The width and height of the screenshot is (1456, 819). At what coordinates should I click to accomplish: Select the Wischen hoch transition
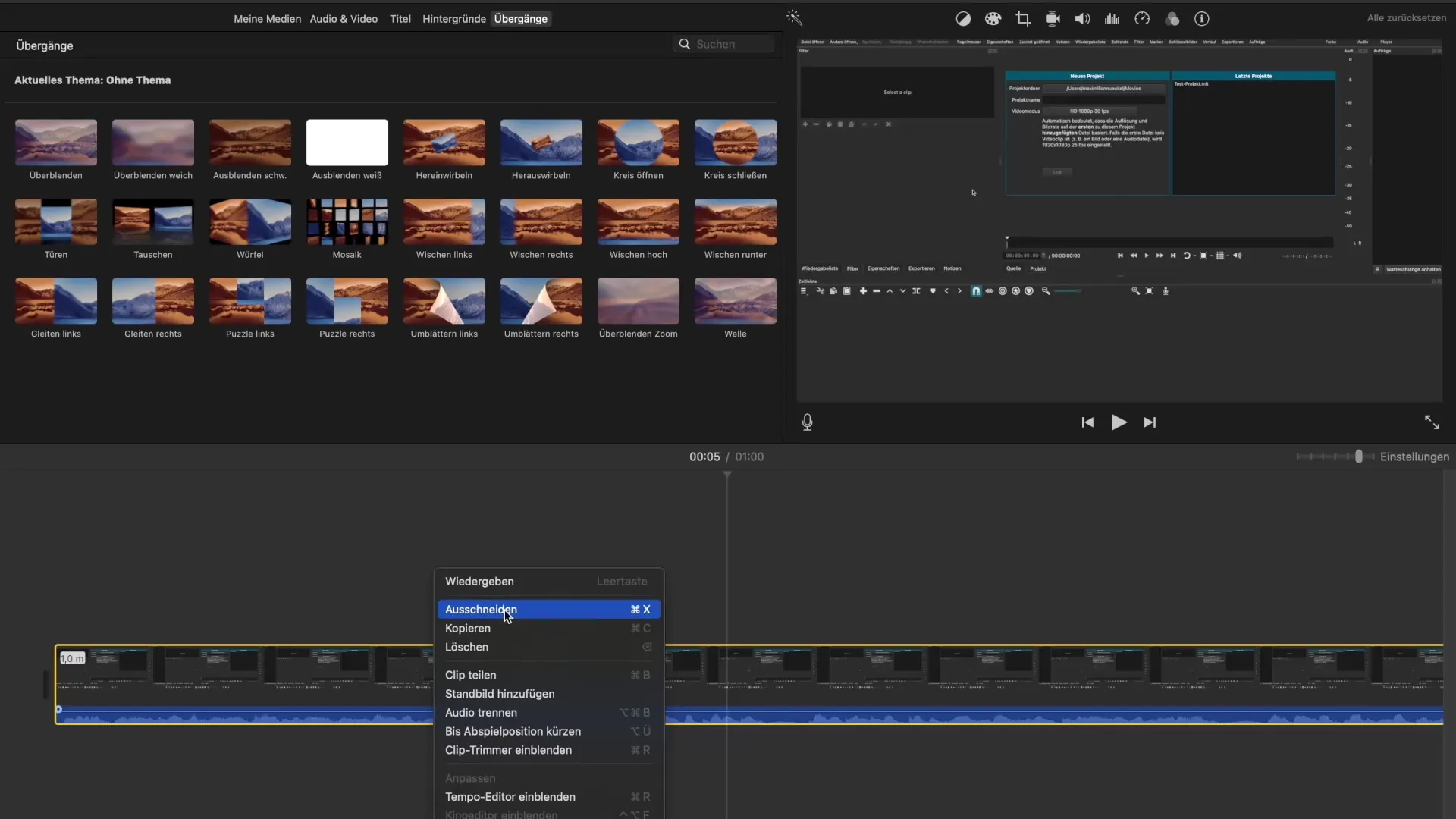coord(639,222)
